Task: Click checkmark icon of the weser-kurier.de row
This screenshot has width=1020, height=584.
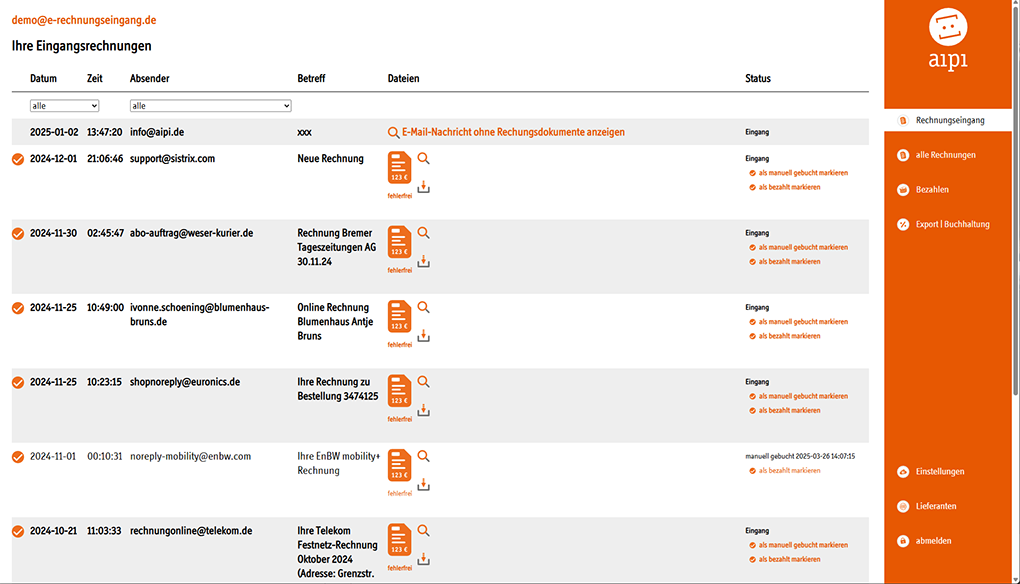Action: click(x=18, y=233)
